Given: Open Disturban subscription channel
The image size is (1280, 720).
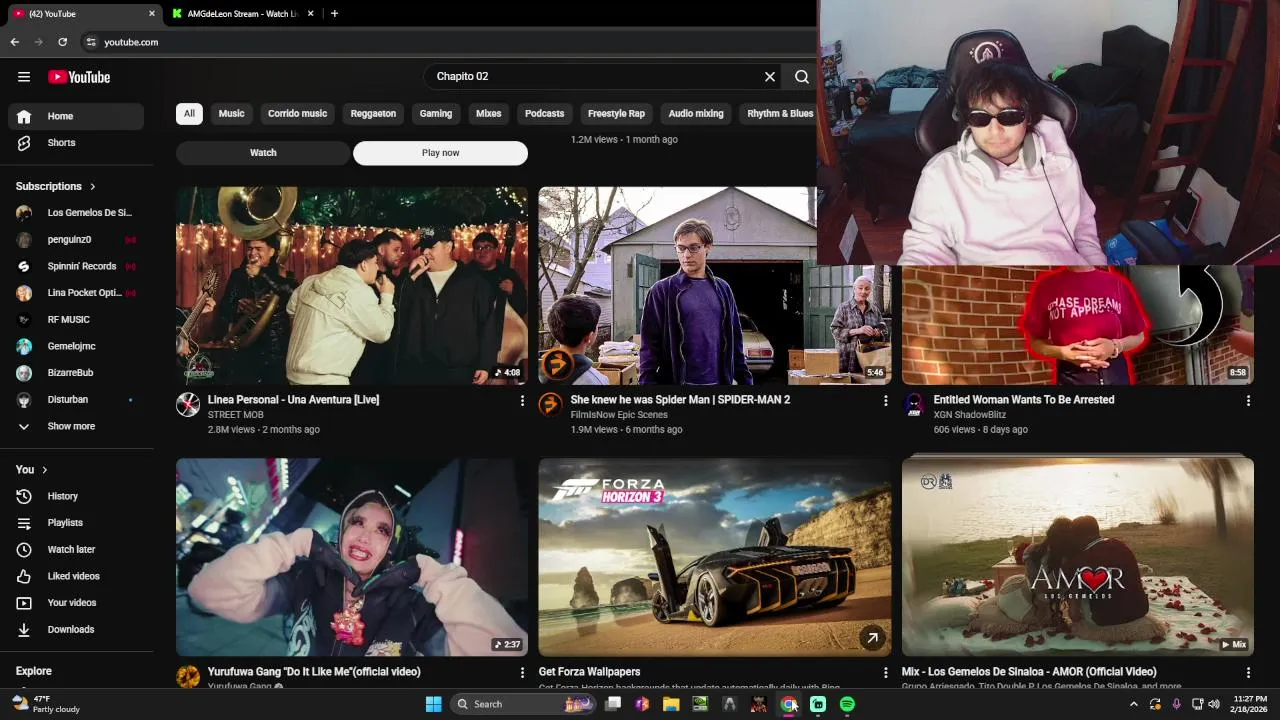Looking at the screenshot, I should tap(76, 399).
